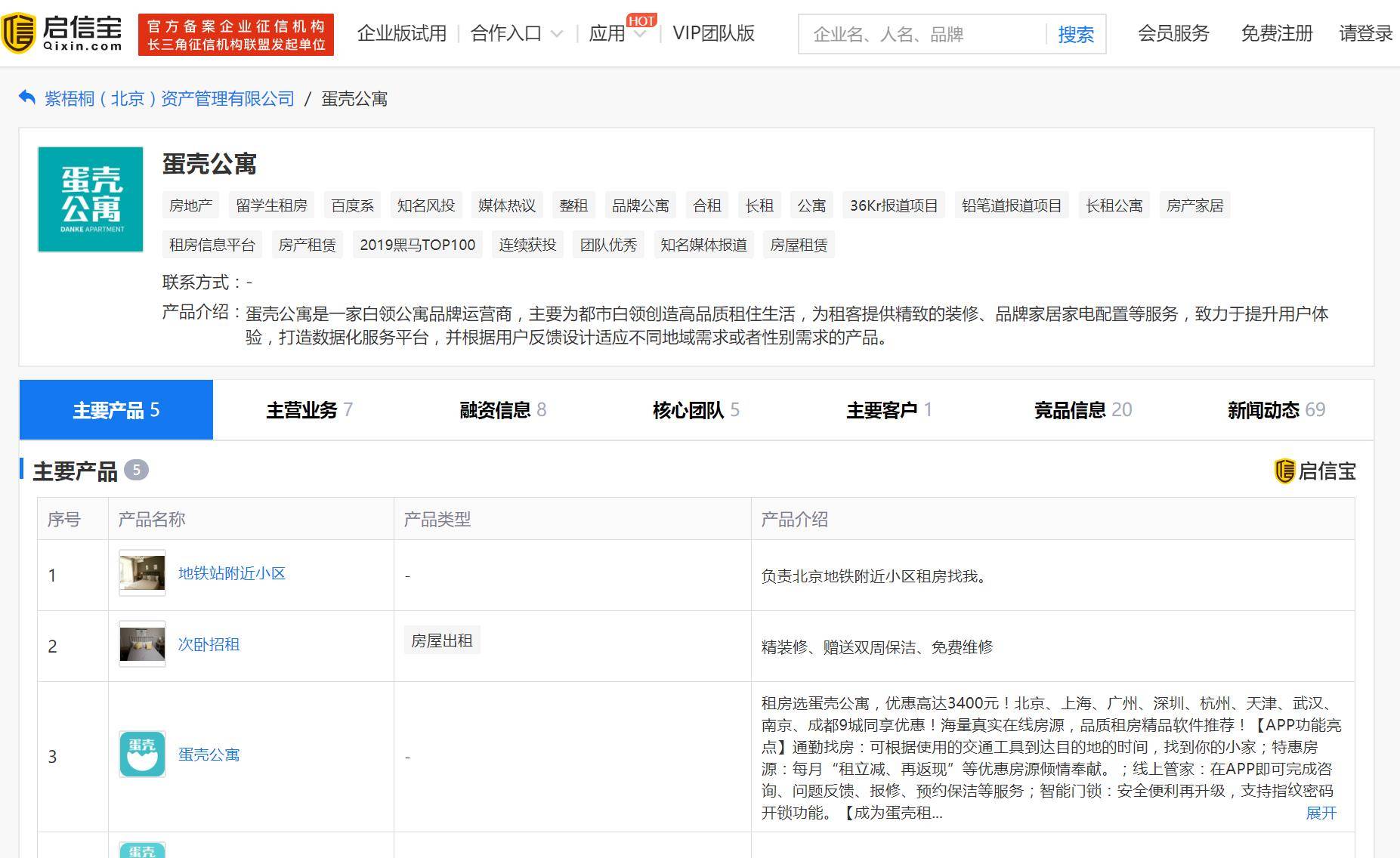
Task: Click the 合租 tag
Action: click(x=707, y=205)
